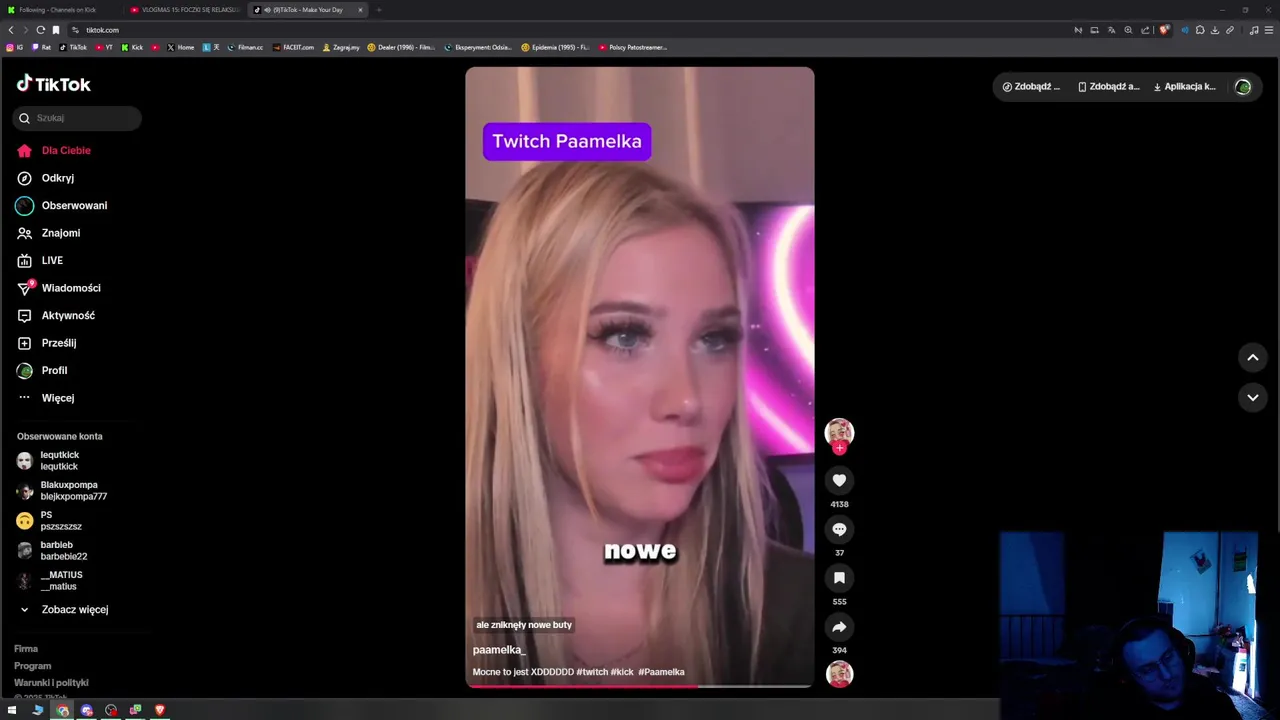Open the paamelka_ username on the video

[499, 650]
